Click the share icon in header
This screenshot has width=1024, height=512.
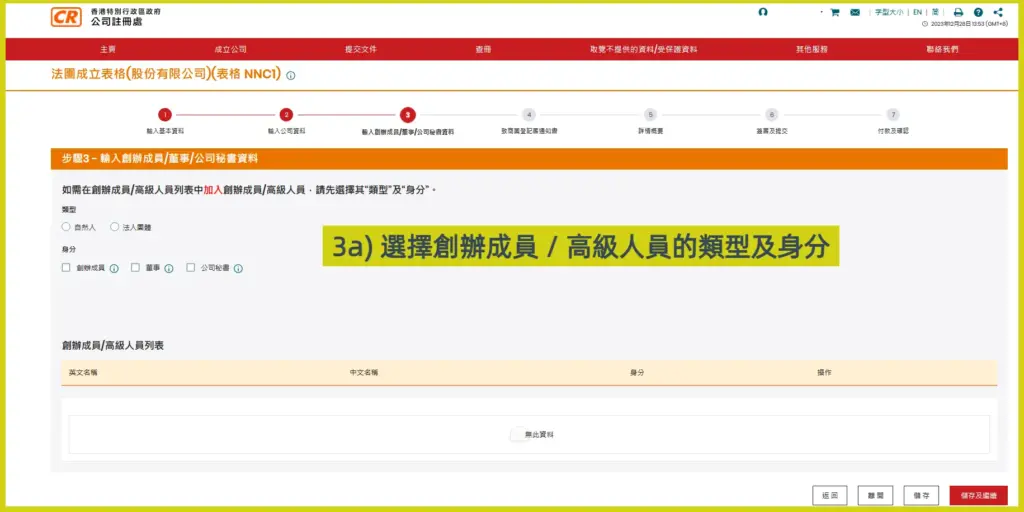tap(998, 12)
